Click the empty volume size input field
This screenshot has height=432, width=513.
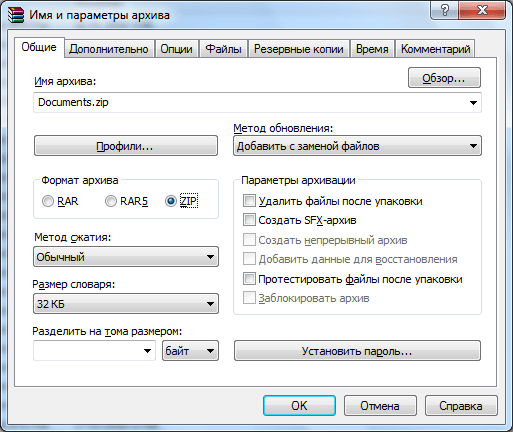pyautogui.click(x=94, y=351)
